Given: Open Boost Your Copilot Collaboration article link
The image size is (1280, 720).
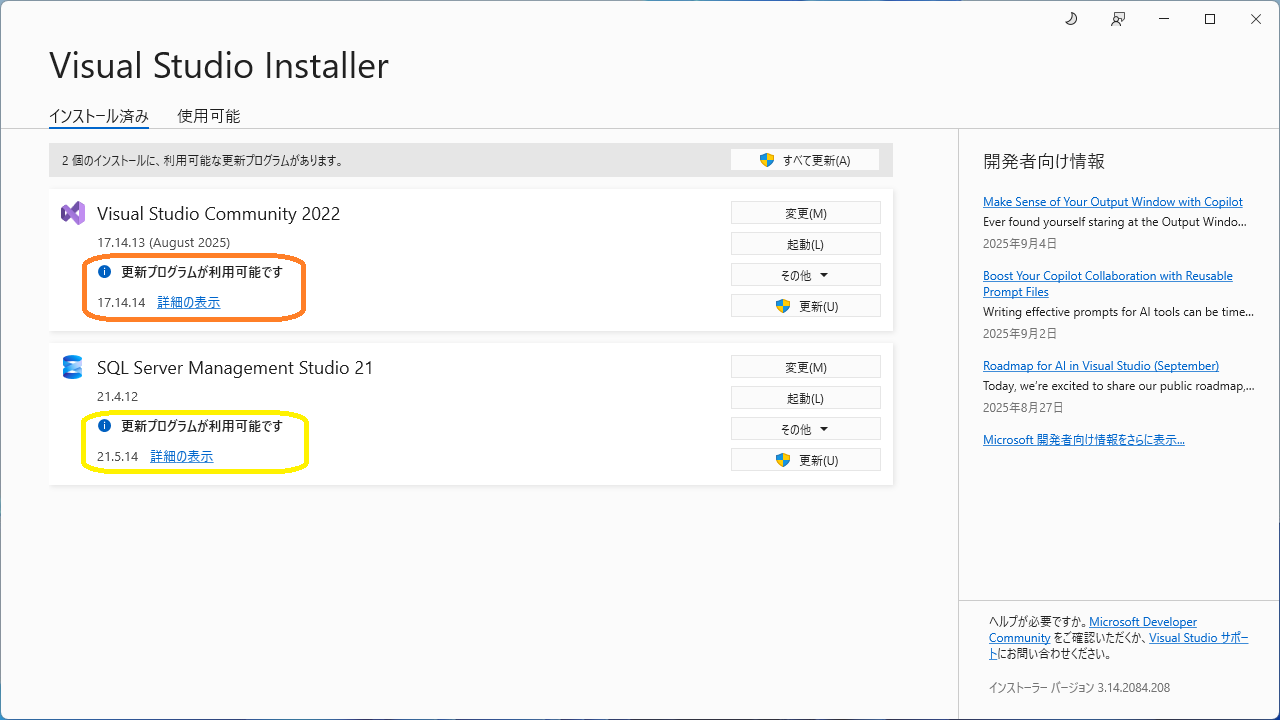Looking at the screenshot, I should pyautogui.click(x=1108, y=284).
